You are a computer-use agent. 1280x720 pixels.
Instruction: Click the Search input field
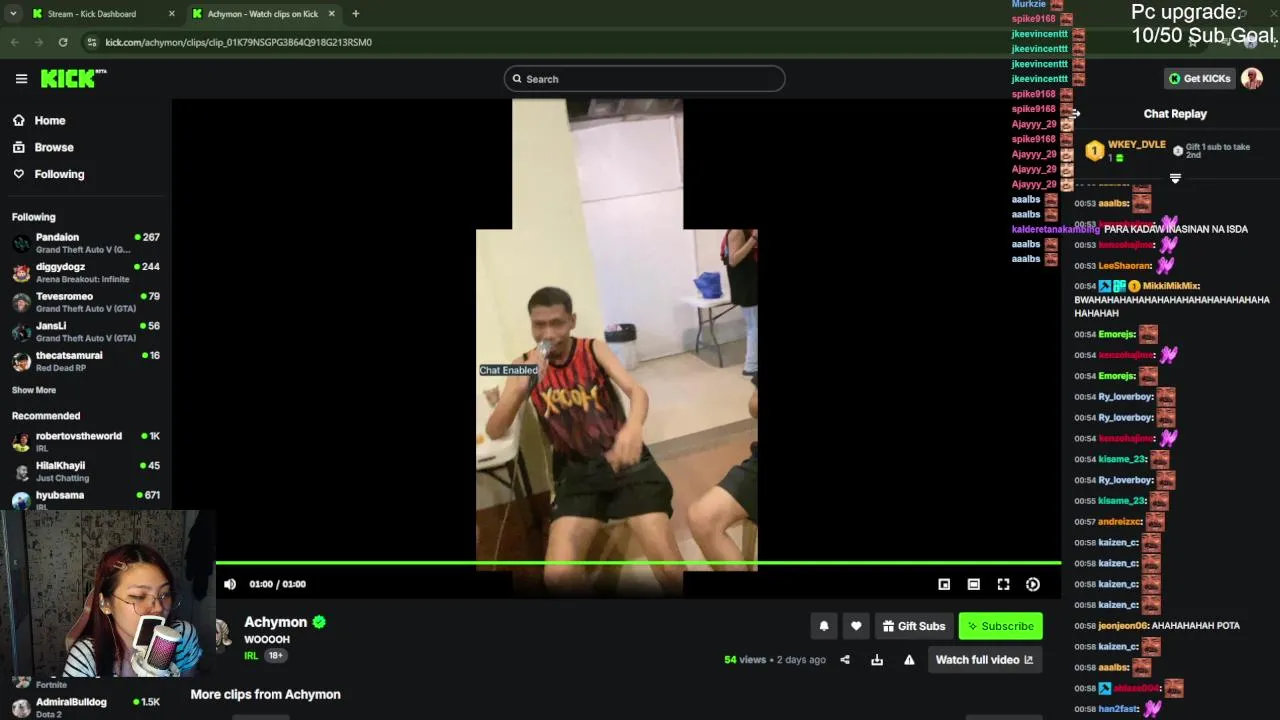click(x=644, y=79)
